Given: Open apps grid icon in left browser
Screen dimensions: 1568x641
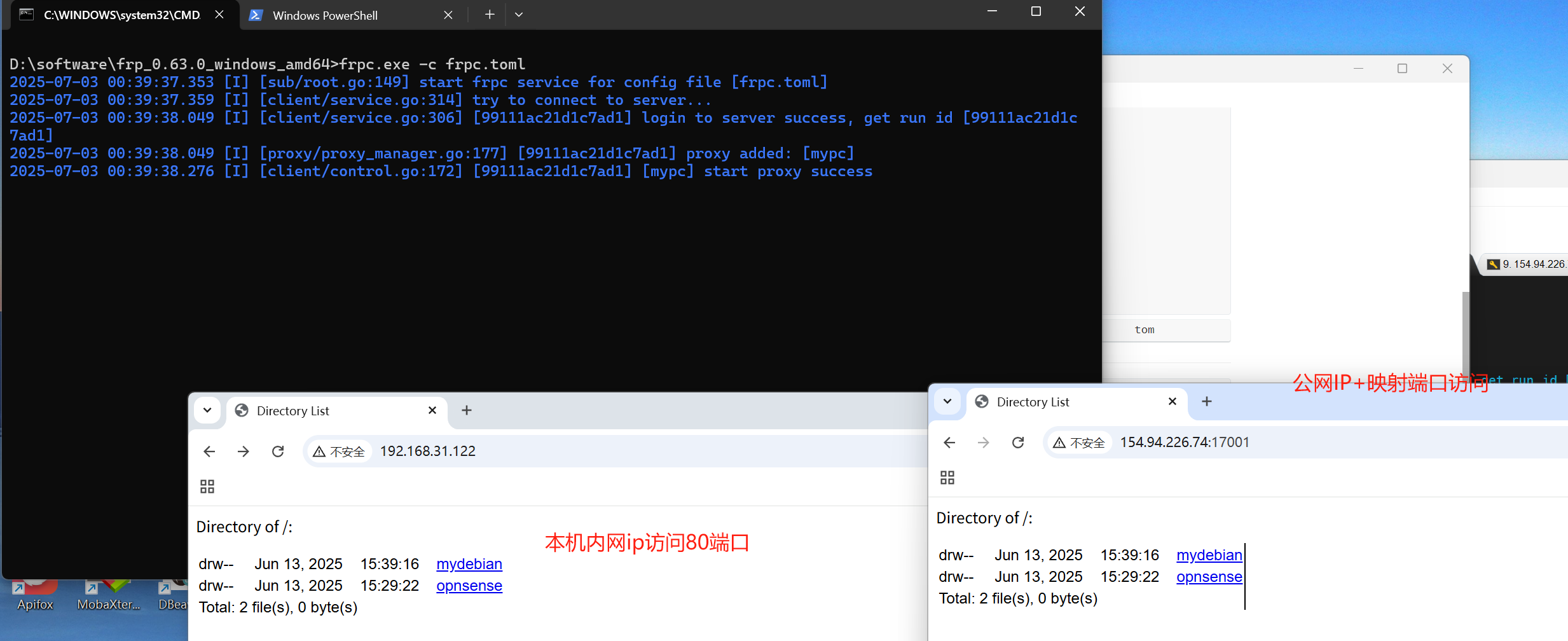Looking at the screenshot, I should tap(207, 486).
